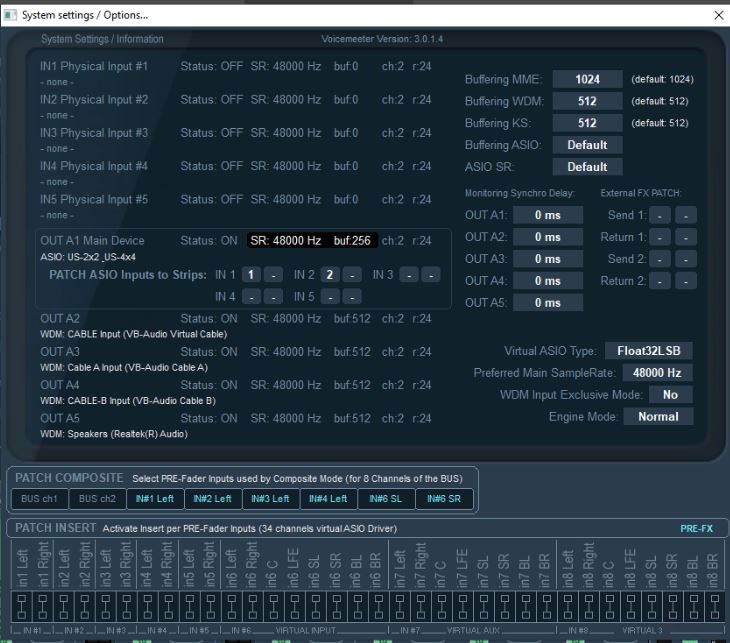Toggle in6 Right insert switch
Screen dimensions: 730x643
click(253, 606)
